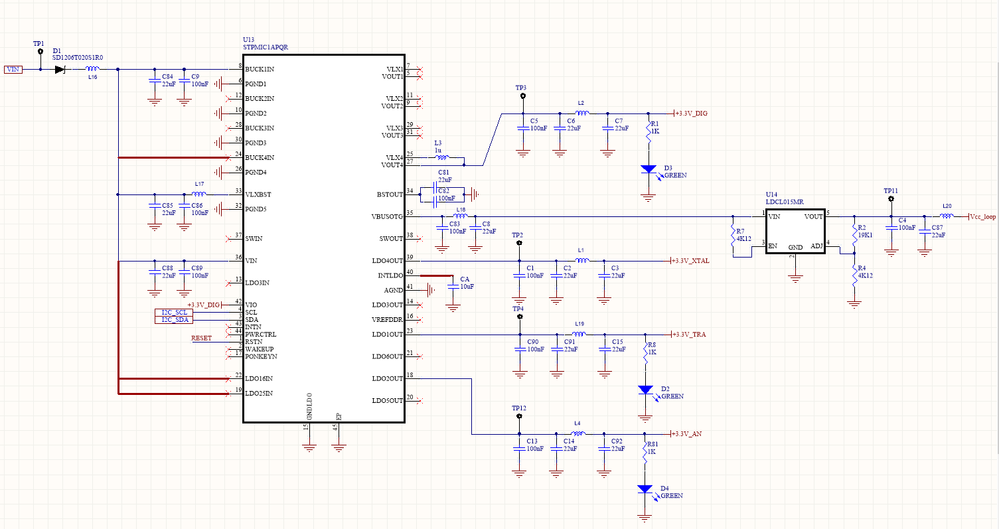The height and width of the screenshot is (529, 999).
Task: Select capacitor C83
Action: tap(442, 228)
